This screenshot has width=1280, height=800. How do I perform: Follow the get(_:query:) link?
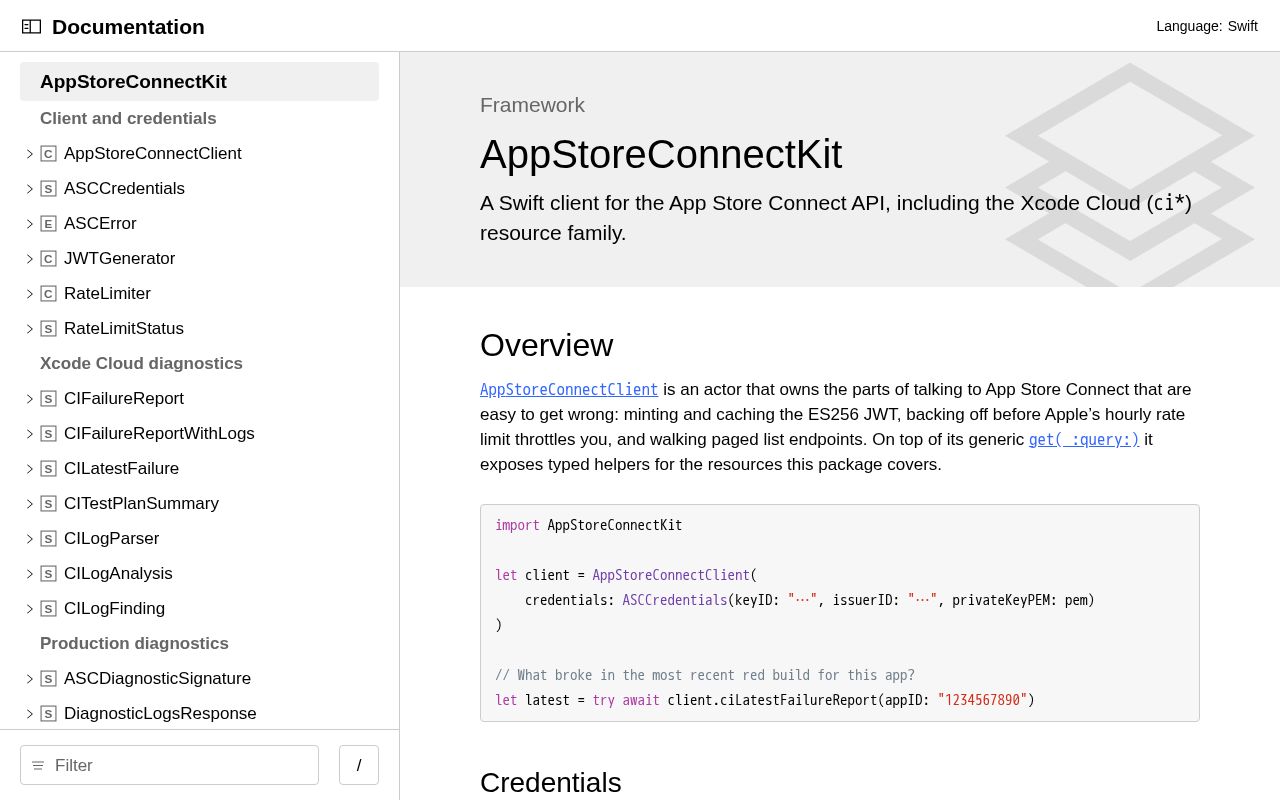(x=1084, y=440)
